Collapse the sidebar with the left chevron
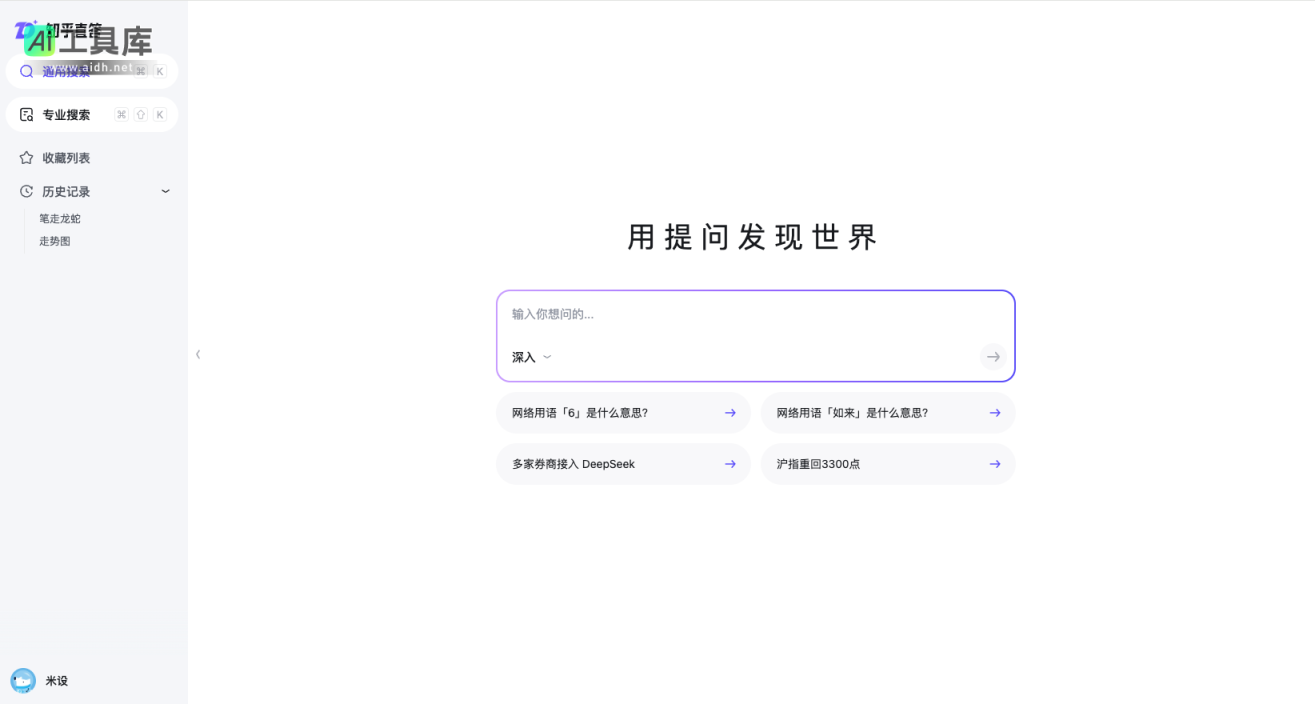 coord(197,354)
